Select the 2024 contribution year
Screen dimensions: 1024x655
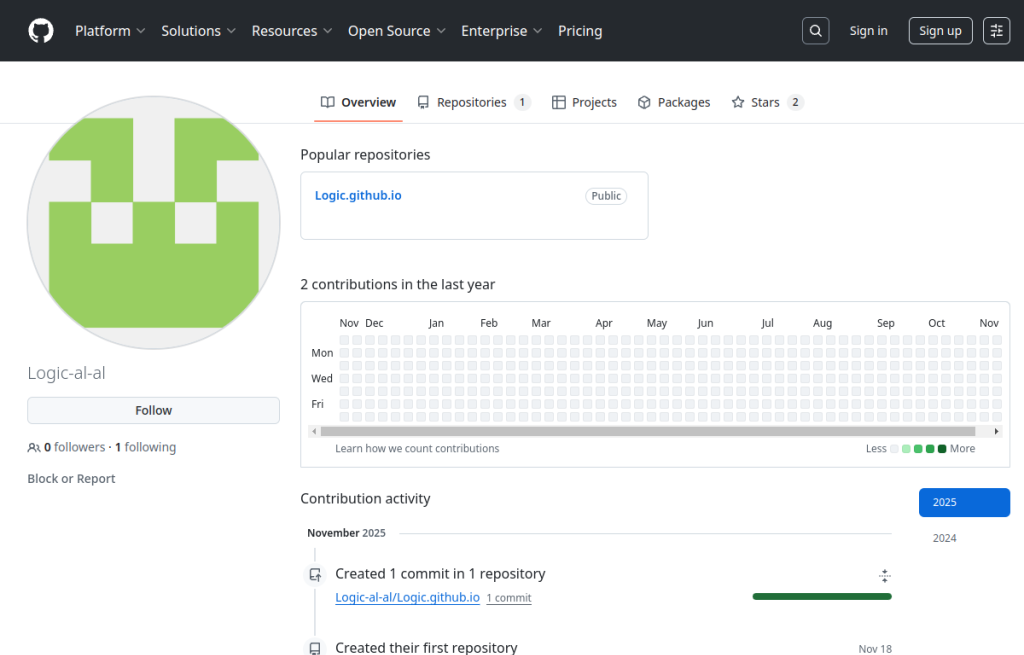point(944,538)
